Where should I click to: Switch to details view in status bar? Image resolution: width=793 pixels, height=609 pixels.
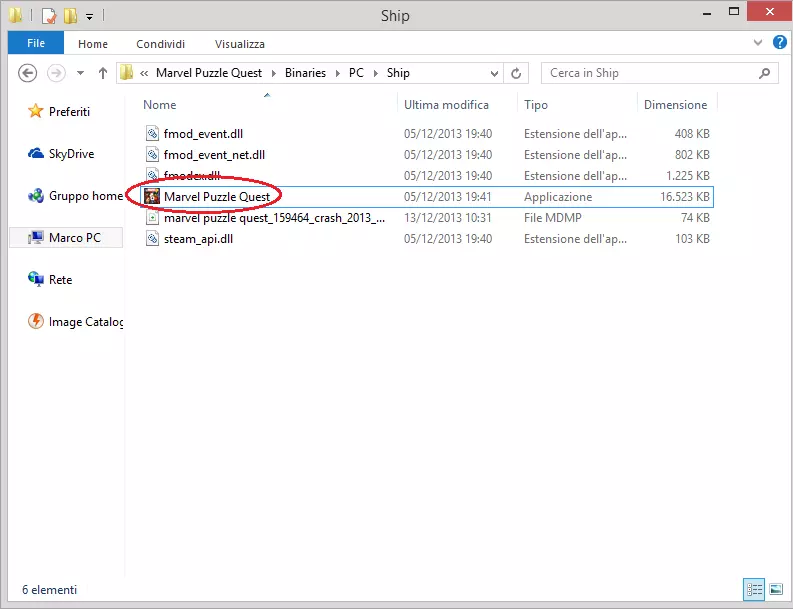(x=754, y=589)
